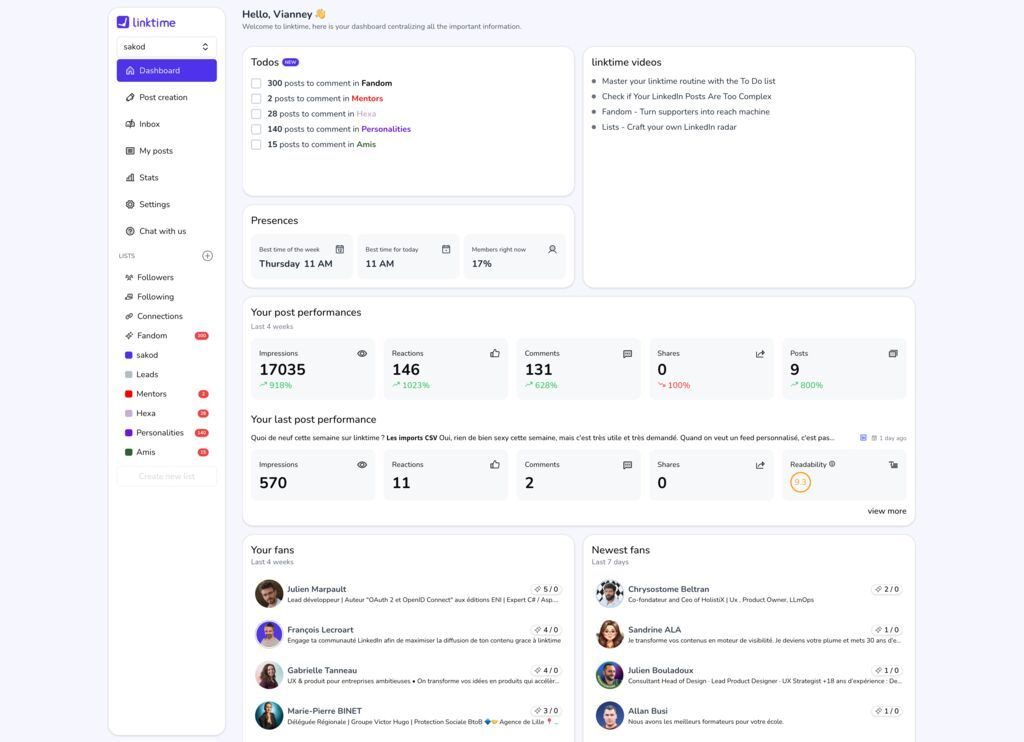
Task: Select the purple sakod list swatch
Action: [129, 355]
